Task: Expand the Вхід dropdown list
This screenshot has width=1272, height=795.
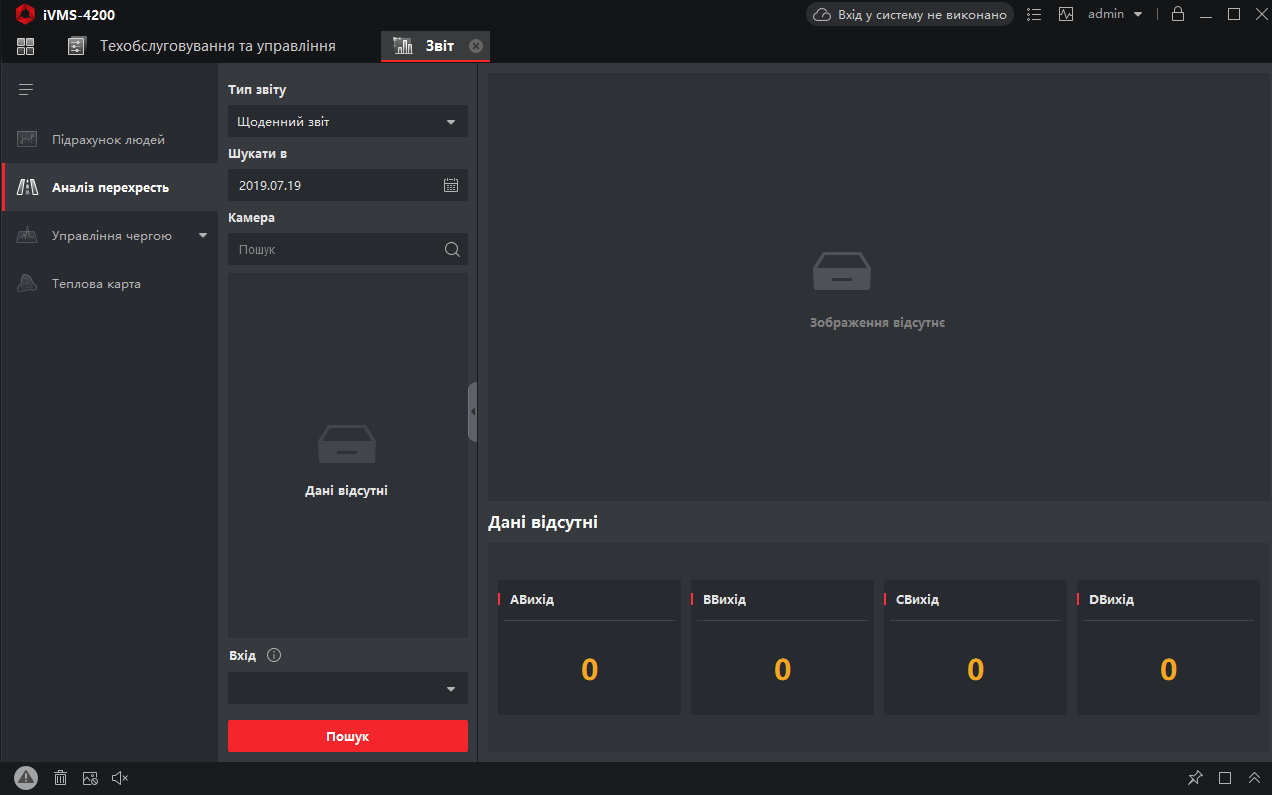Action: (347, 688)
